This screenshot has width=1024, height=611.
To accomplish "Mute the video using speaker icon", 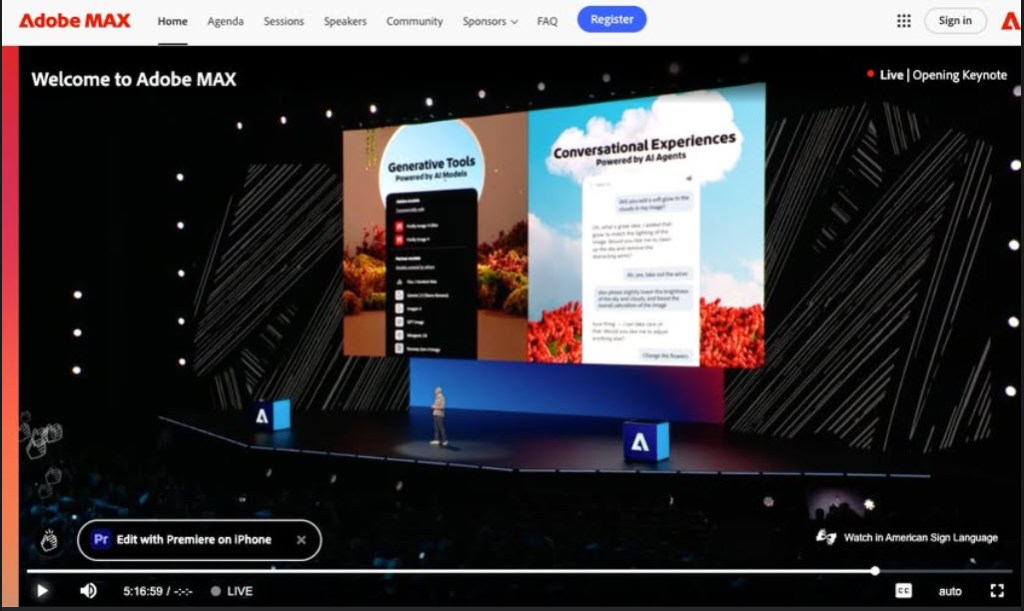I will click(88, 591).
